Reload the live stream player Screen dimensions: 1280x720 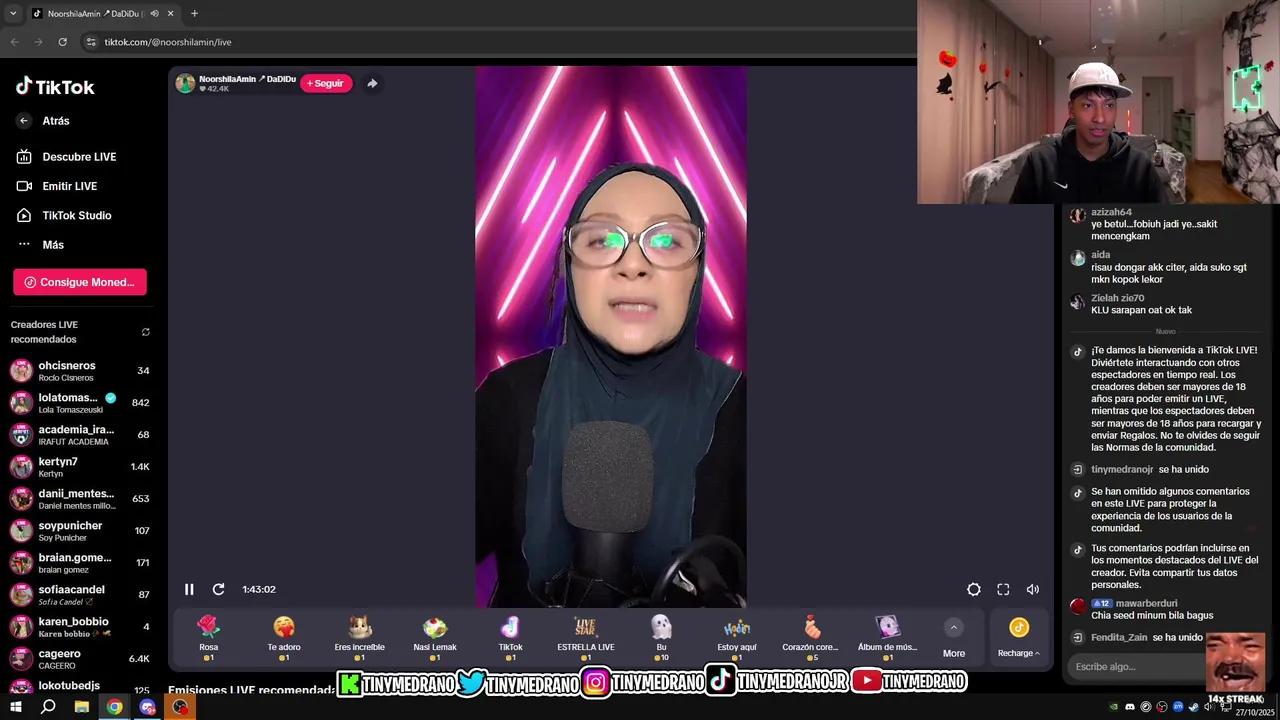coord(218,589)
